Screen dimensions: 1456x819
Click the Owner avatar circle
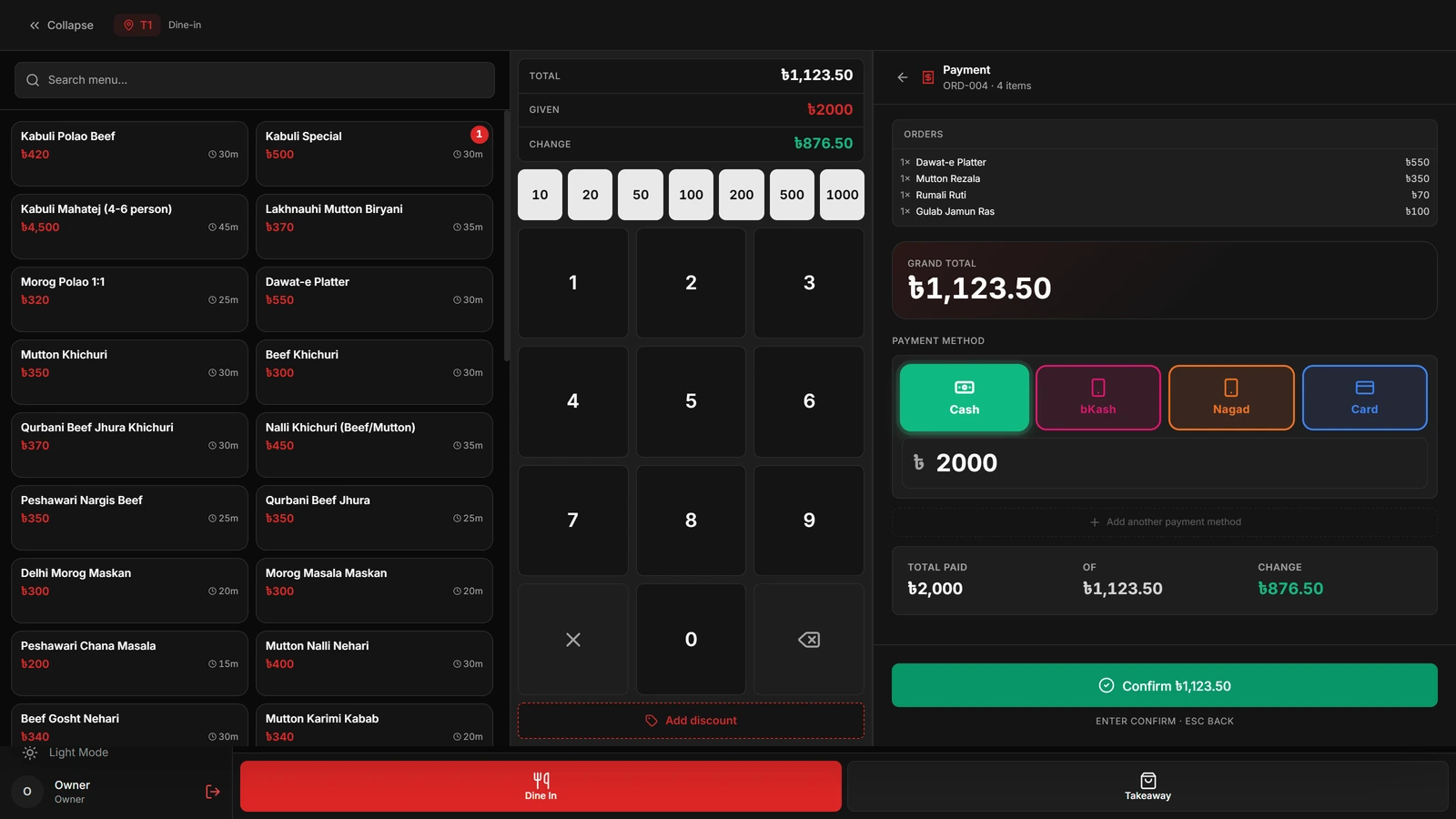tap(27, 792)
